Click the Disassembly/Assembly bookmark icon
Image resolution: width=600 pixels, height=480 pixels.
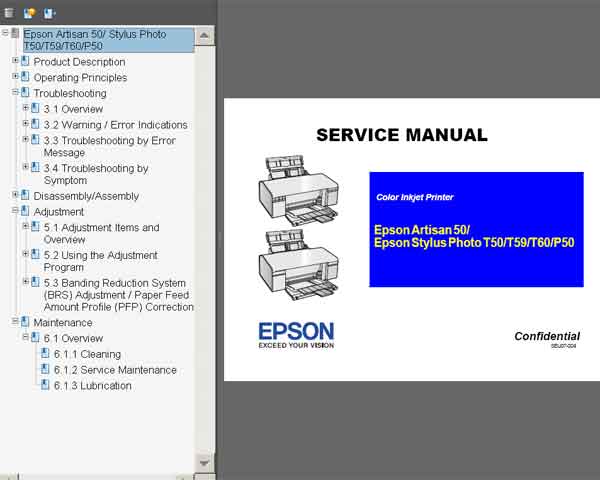coord(25,195)
